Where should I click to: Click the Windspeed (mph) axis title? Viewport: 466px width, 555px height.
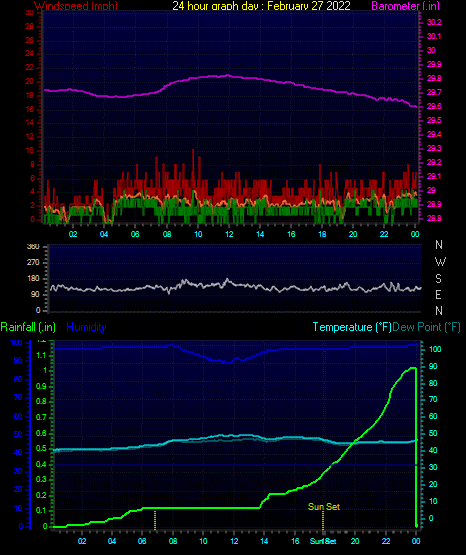[x=76, y=6]
